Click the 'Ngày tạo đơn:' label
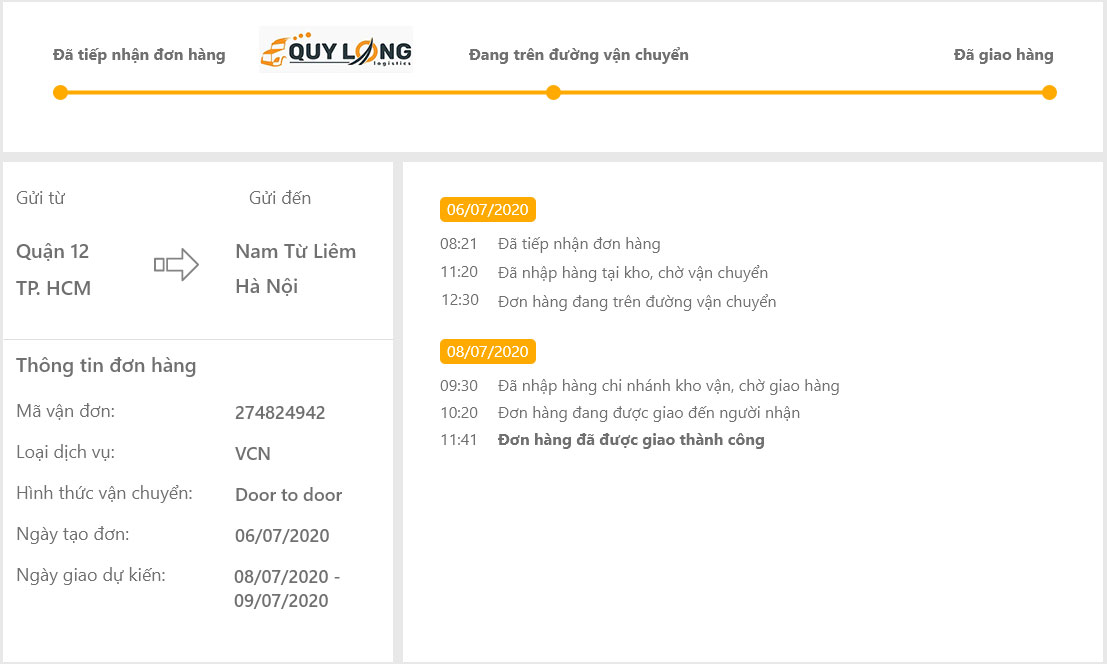The height and width of the screenshot is (664, 1107). tap(73, 534)
